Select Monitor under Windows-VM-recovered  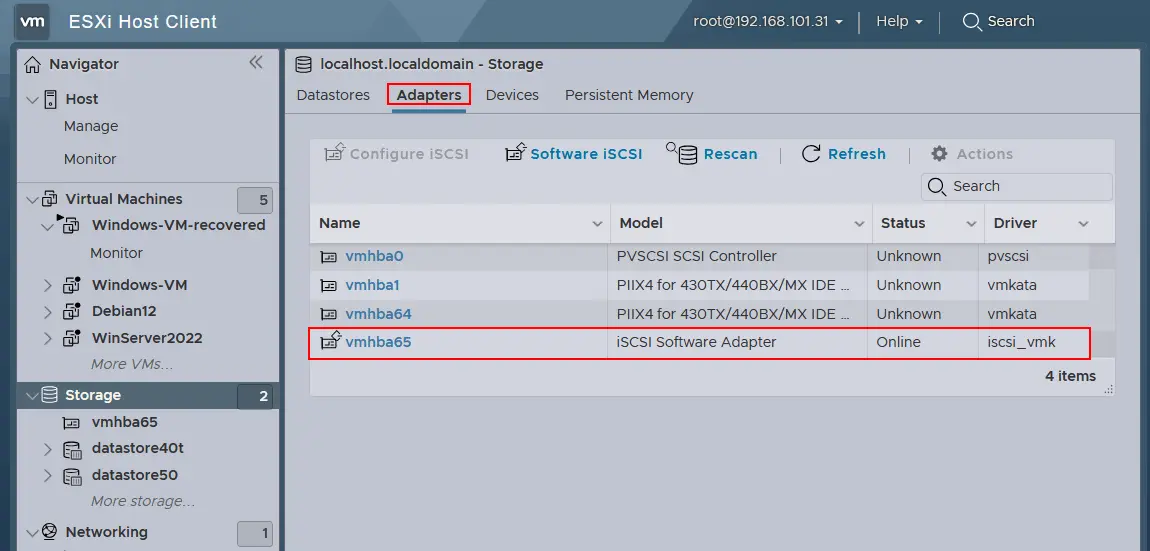[117, 253]
